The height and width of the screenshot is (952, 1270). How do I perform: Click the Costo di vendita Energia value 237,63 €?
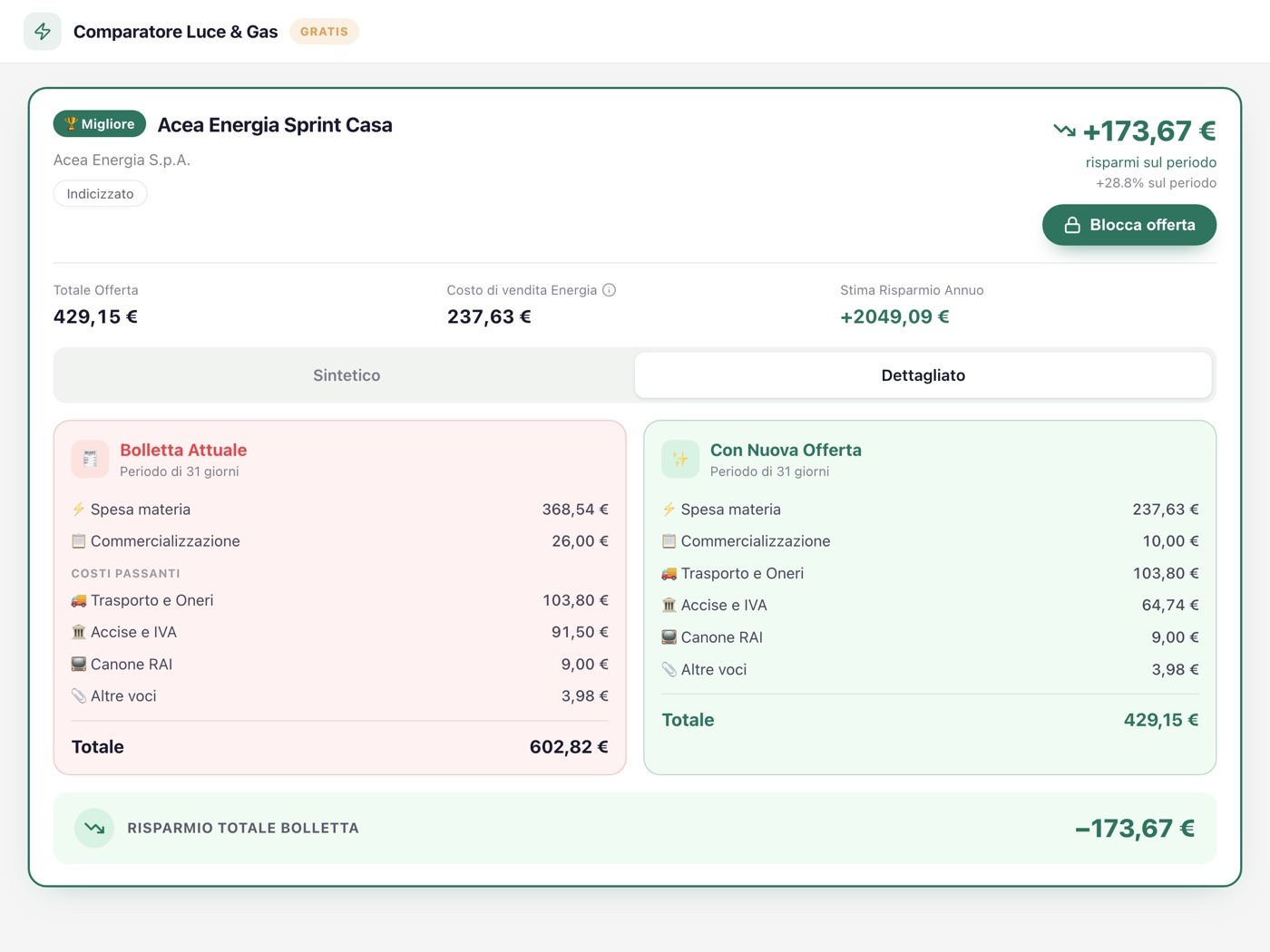pos(489,316)
